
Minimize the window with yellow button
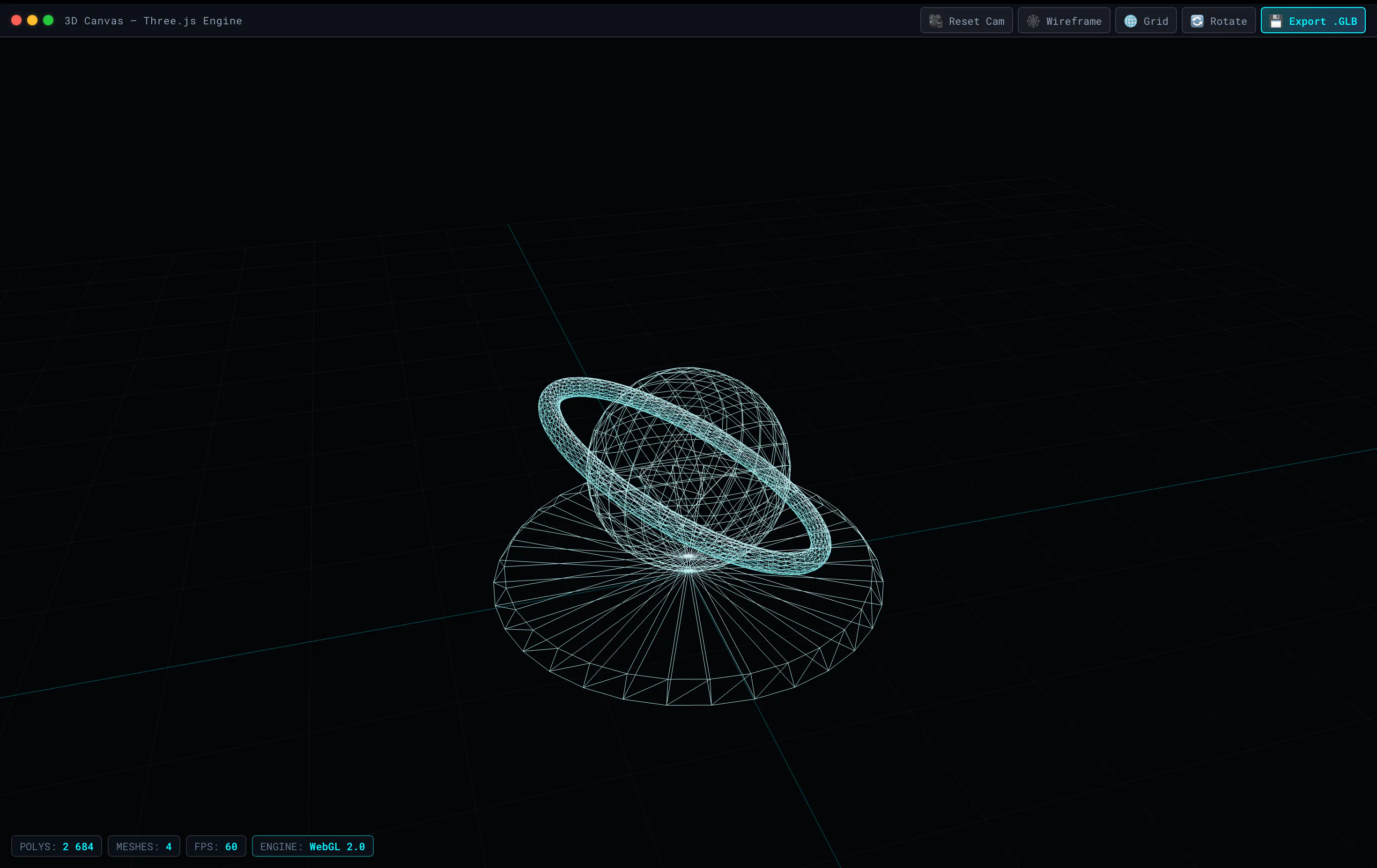click(33, 21)
